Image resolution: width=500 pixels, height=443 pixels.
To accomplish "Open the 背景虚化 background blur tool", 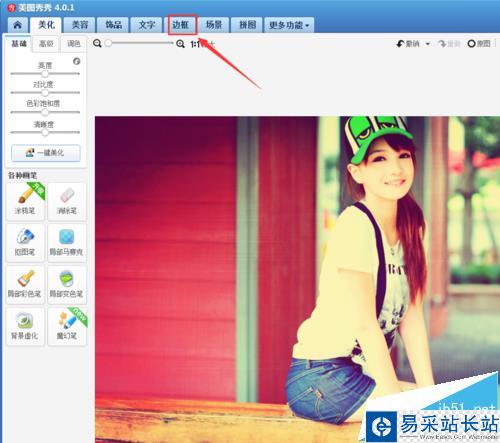I will [x=25, y=327].
